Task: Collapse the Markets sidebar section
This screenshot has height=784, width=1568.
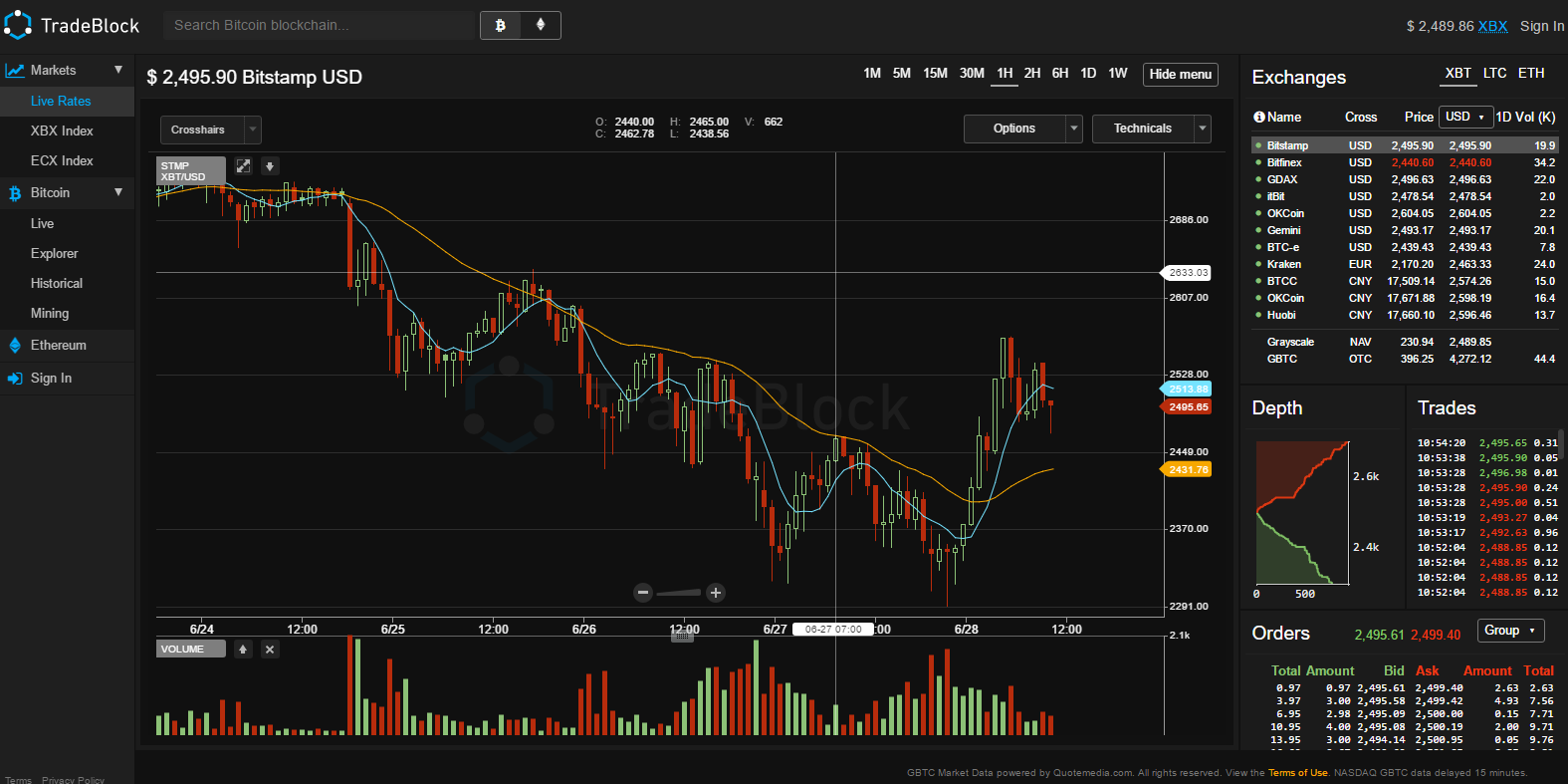Action: (x=118, y=70)
